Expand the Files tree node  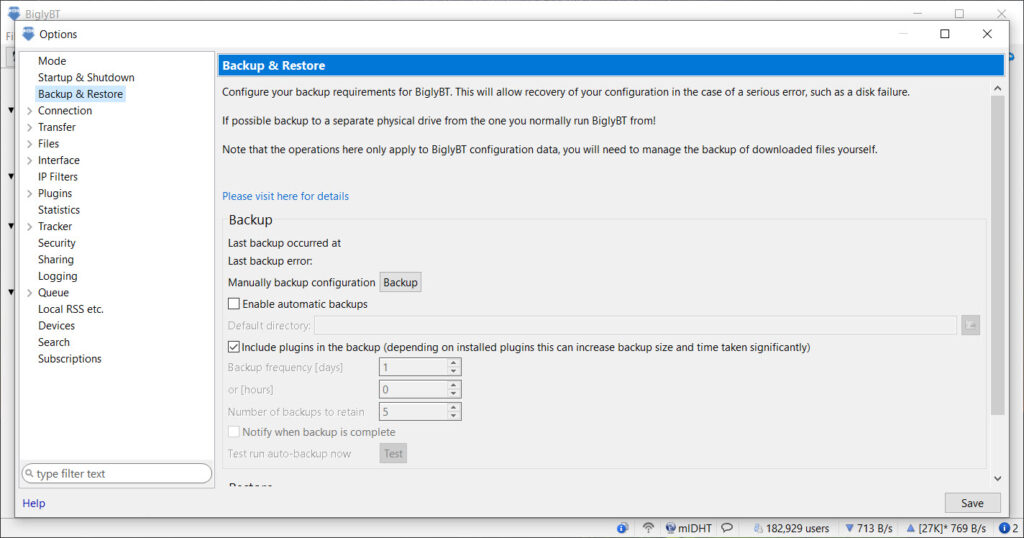click(x=29, y=144)
